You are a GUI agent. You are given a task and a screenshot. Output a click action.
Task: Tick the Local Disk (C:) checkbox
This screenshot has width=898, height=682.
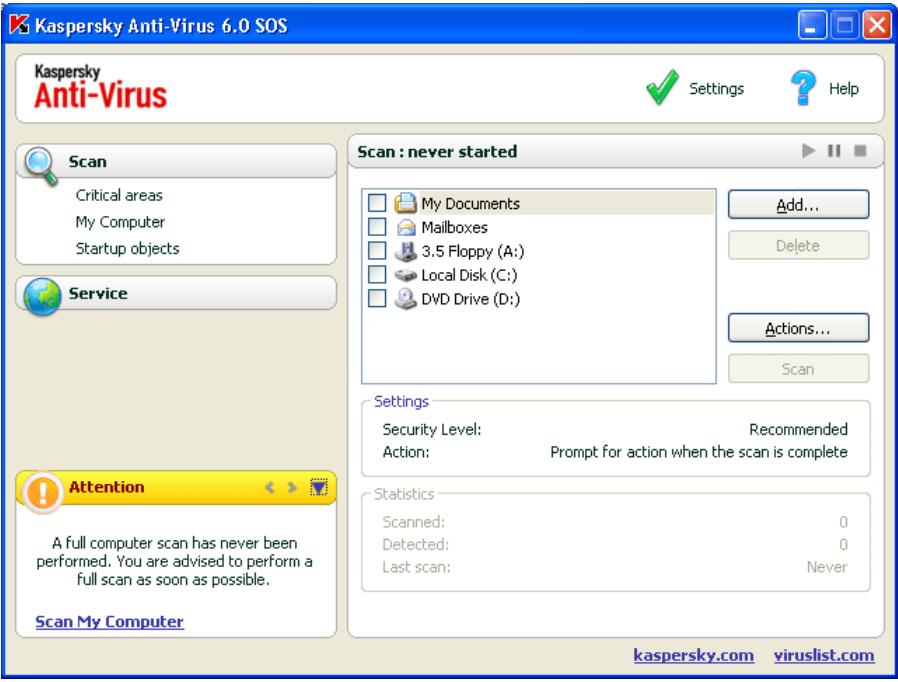[x=377, y=274]
